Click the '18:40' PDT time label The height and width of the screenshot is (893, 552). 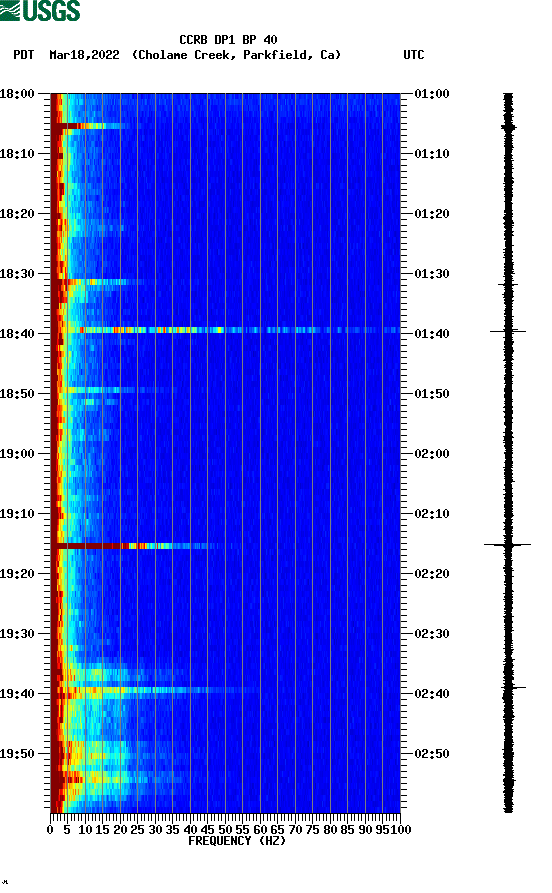(17, 334)
